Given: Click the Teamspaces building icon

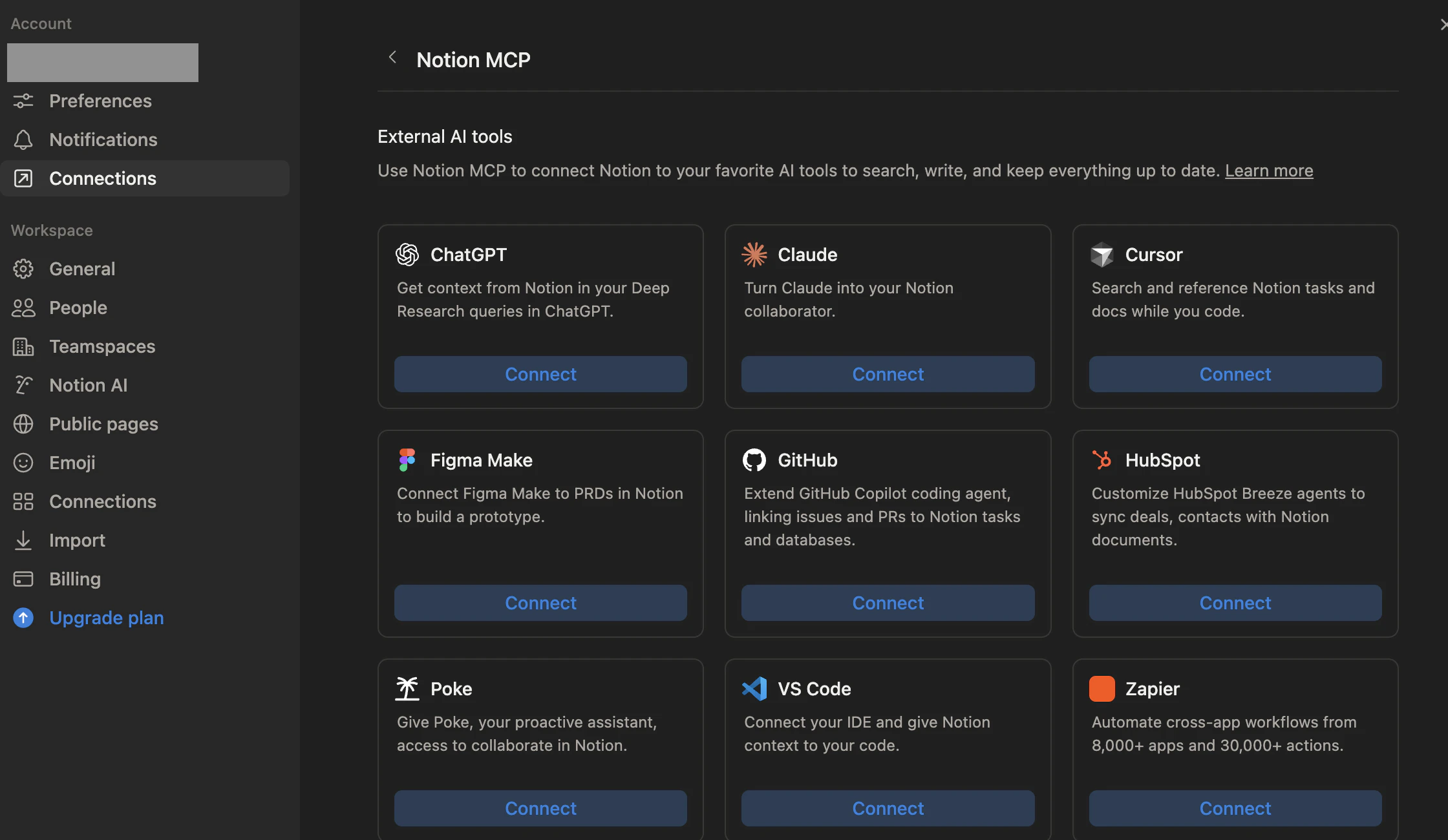Looking at the screenshot, I should point(23,346).
